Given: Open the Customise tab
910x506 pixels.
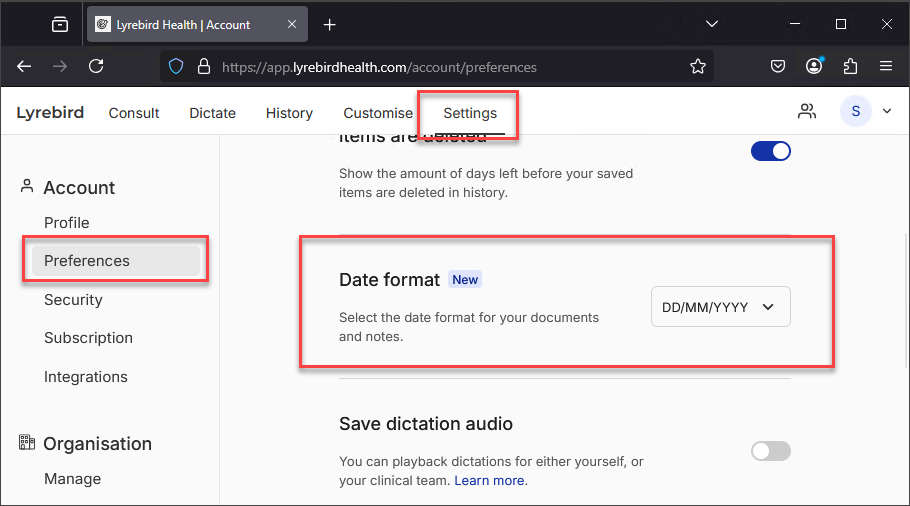Looking at the screenshot, I should [x=378, y=113].
